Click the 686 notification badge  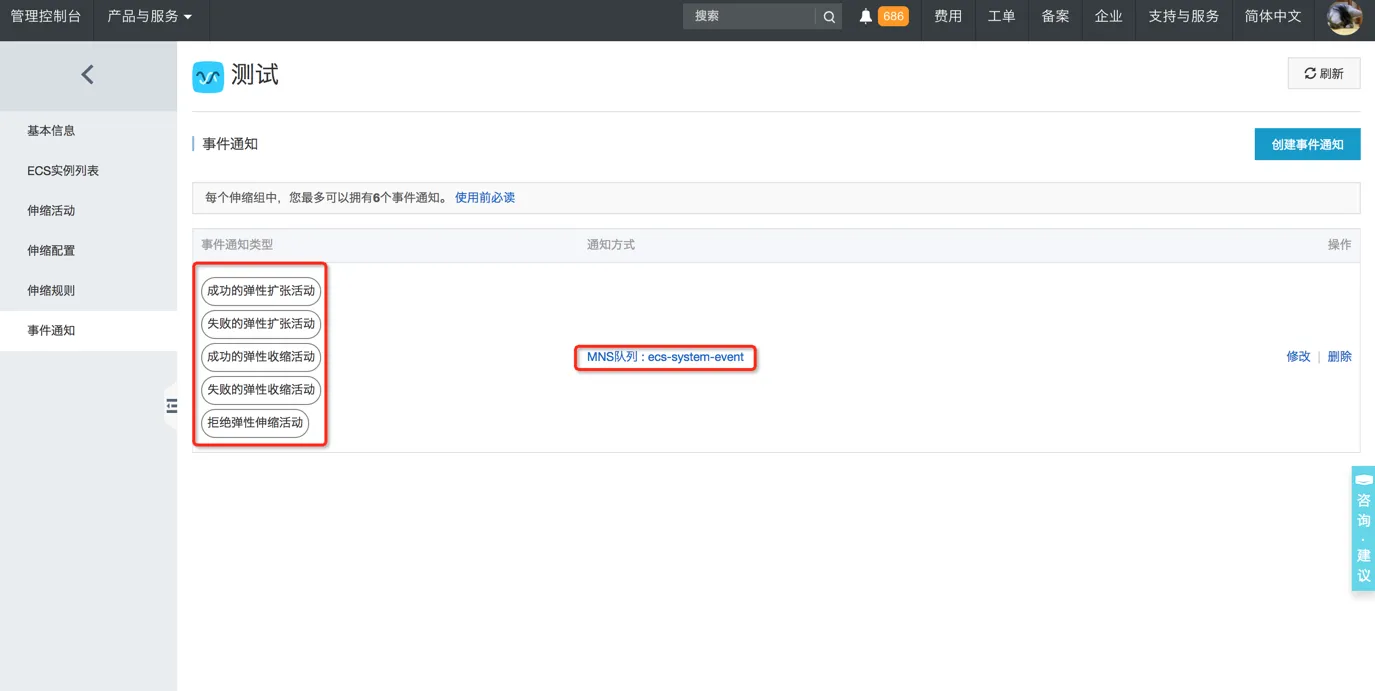(x=893, y=16)
